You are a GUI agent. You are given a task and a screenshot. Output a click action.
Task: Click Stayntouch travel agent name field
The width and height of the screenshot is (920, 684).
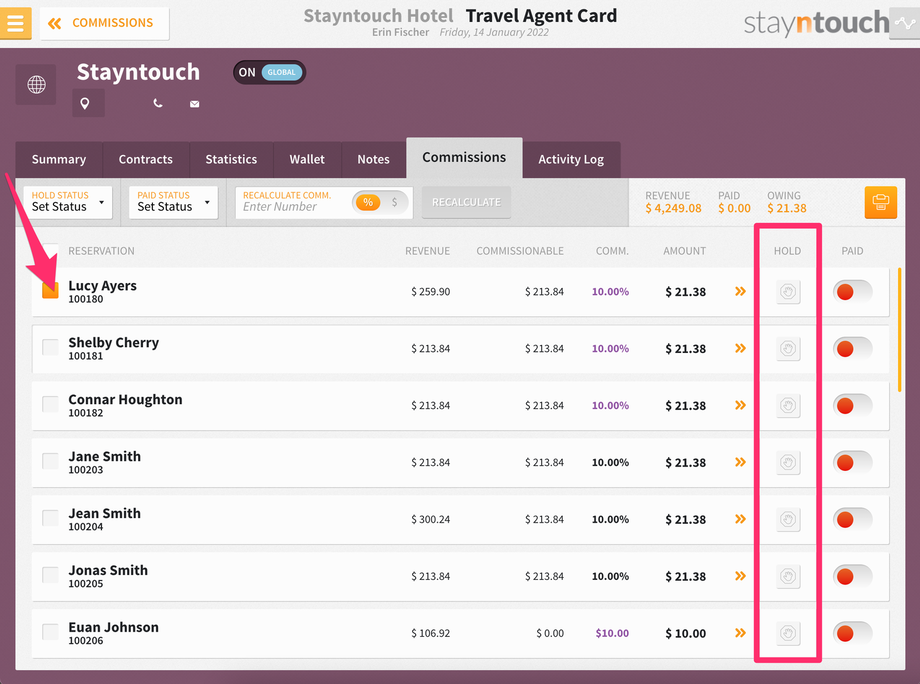(138, 72)
